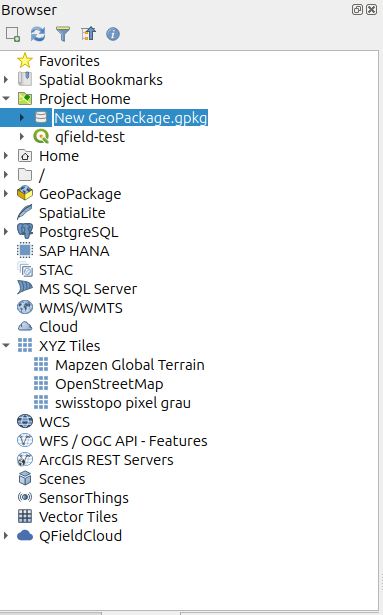Viewport: 383px width, 615px height.
Task: Click the SensorThings signal icon
Action: point(25,498)
